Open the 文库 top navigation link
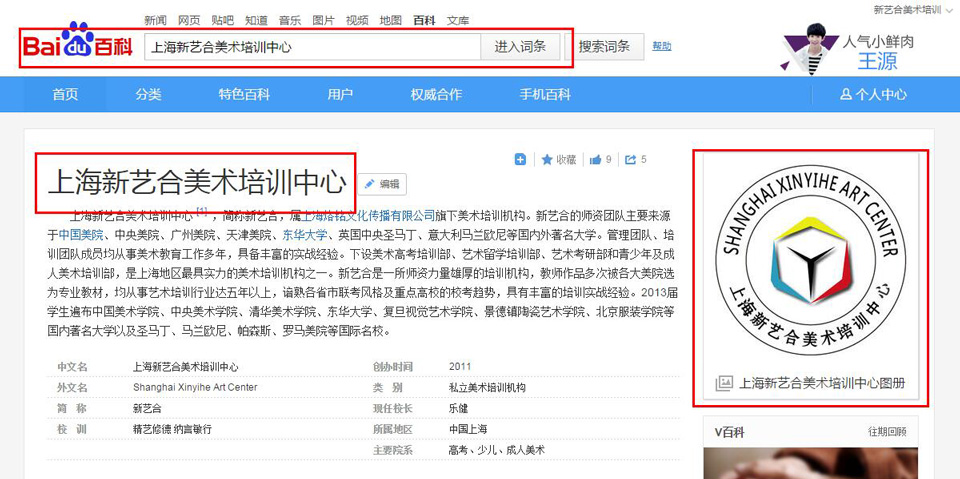 coord(458,20)
